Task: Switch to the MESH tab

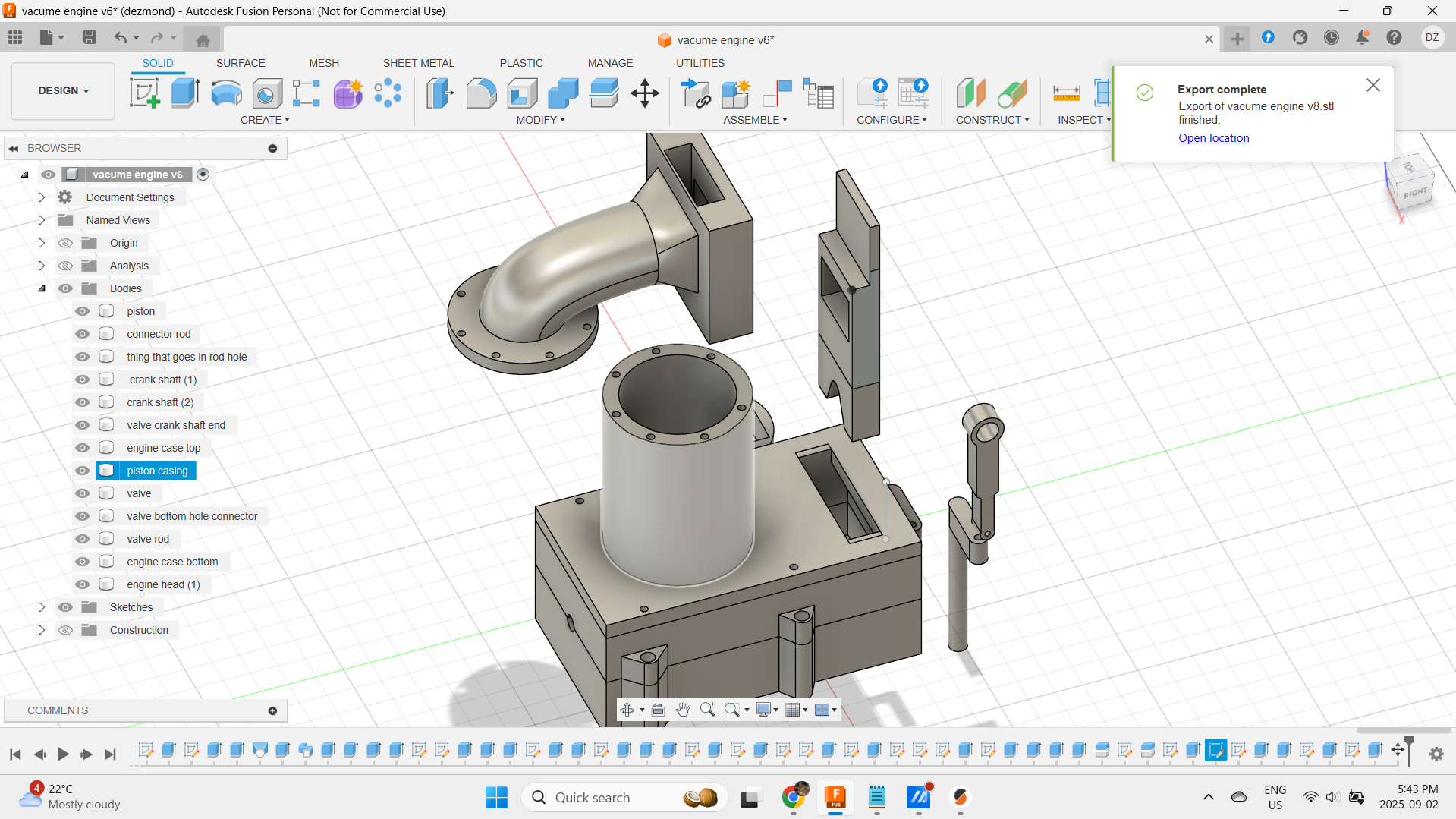Action: pyautogui.click(x=324, y=63)
